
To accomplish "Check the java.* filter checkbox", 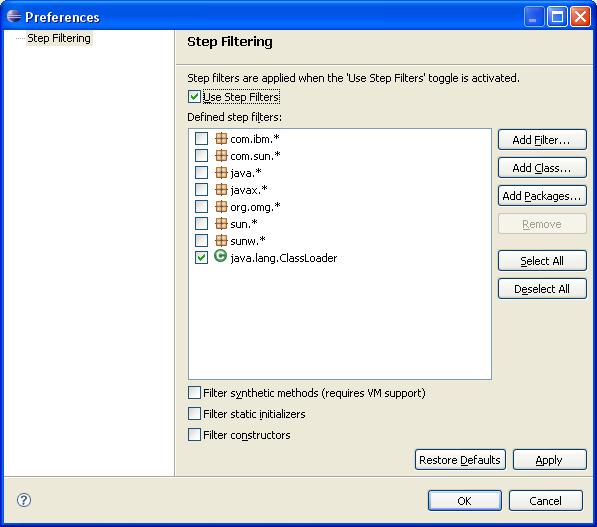I will (201, 172).
